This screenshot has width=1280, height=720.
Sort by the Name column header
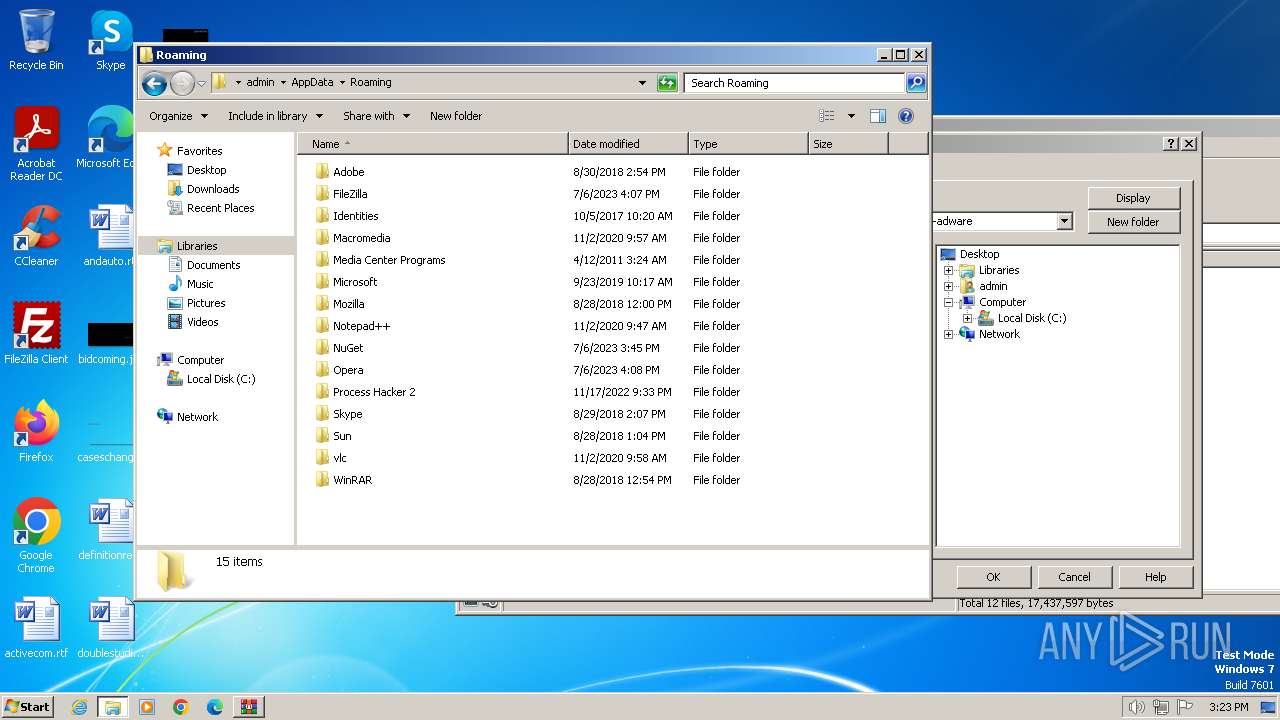[x=432, y=144]
